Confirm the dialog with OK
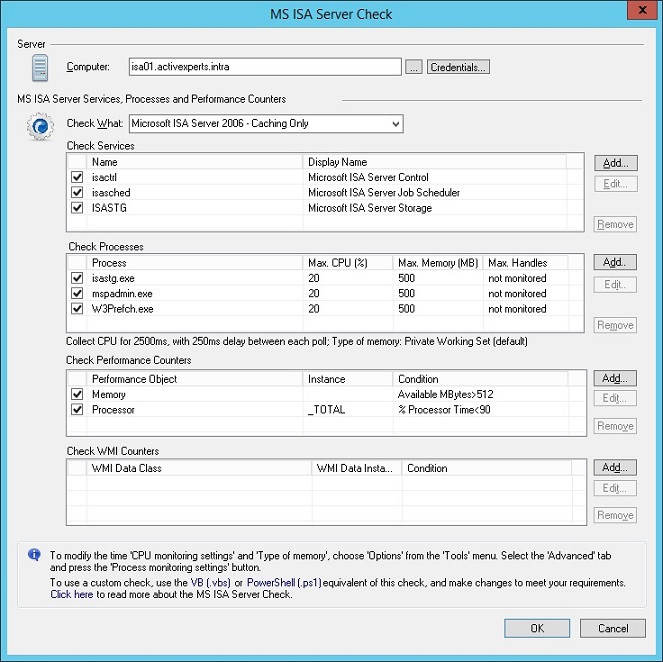663x662 pixels. (537, 628)
